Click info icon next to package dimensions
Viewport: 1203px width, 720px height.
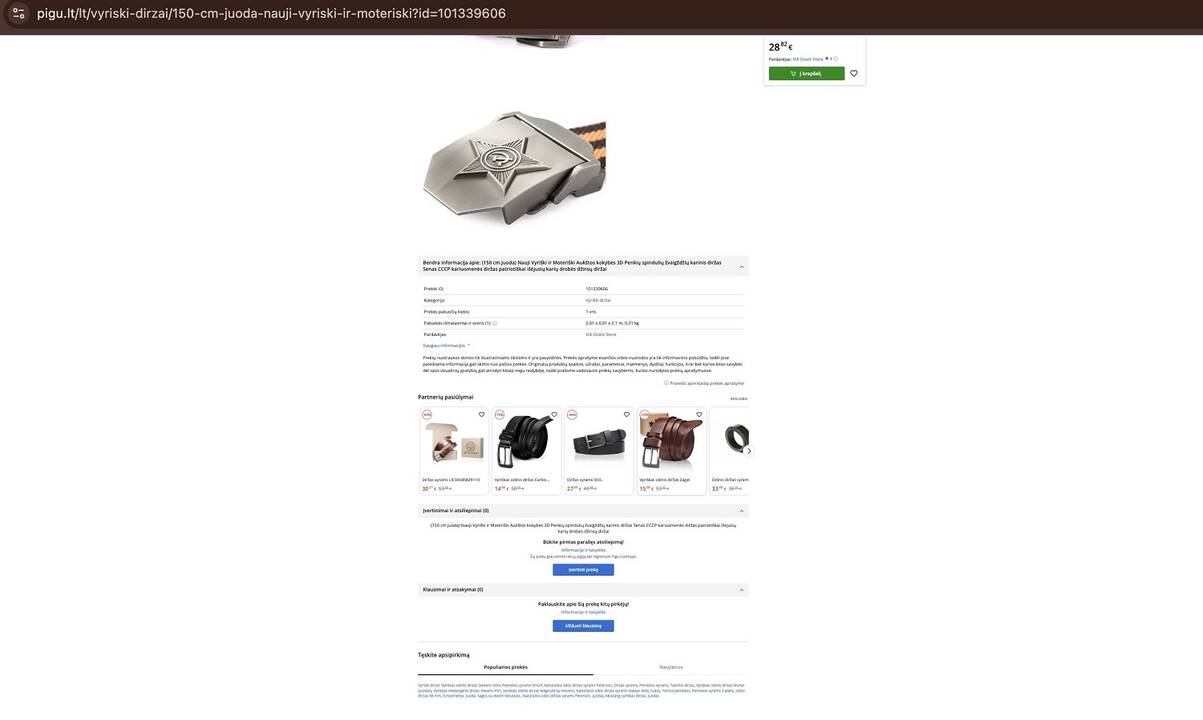click(495, 323)
